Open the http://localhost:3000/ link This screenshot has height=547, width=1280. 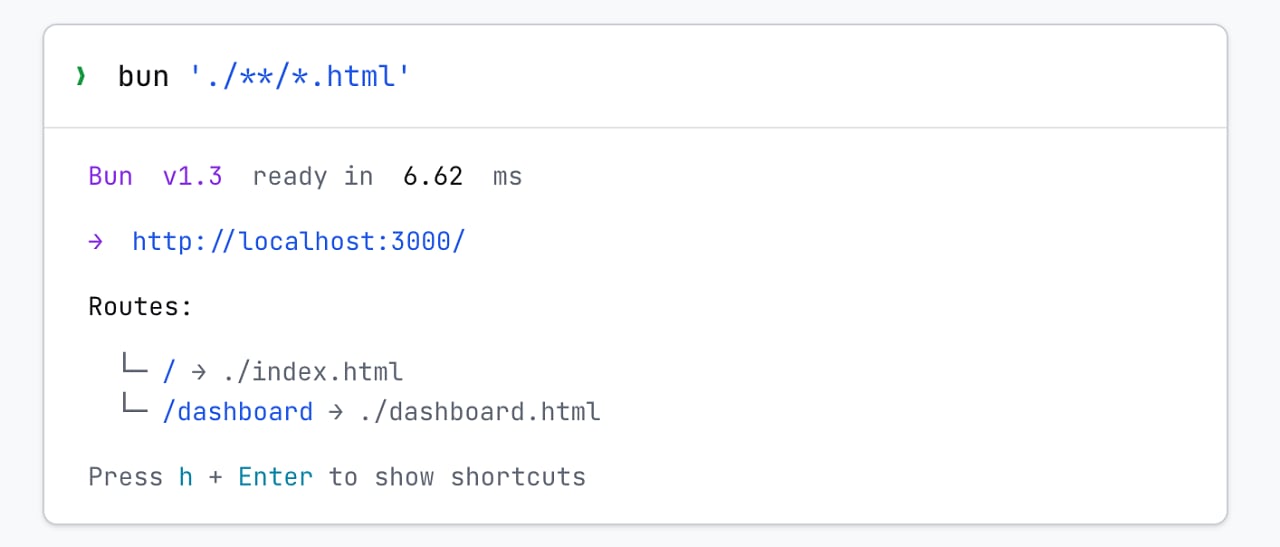298,241
